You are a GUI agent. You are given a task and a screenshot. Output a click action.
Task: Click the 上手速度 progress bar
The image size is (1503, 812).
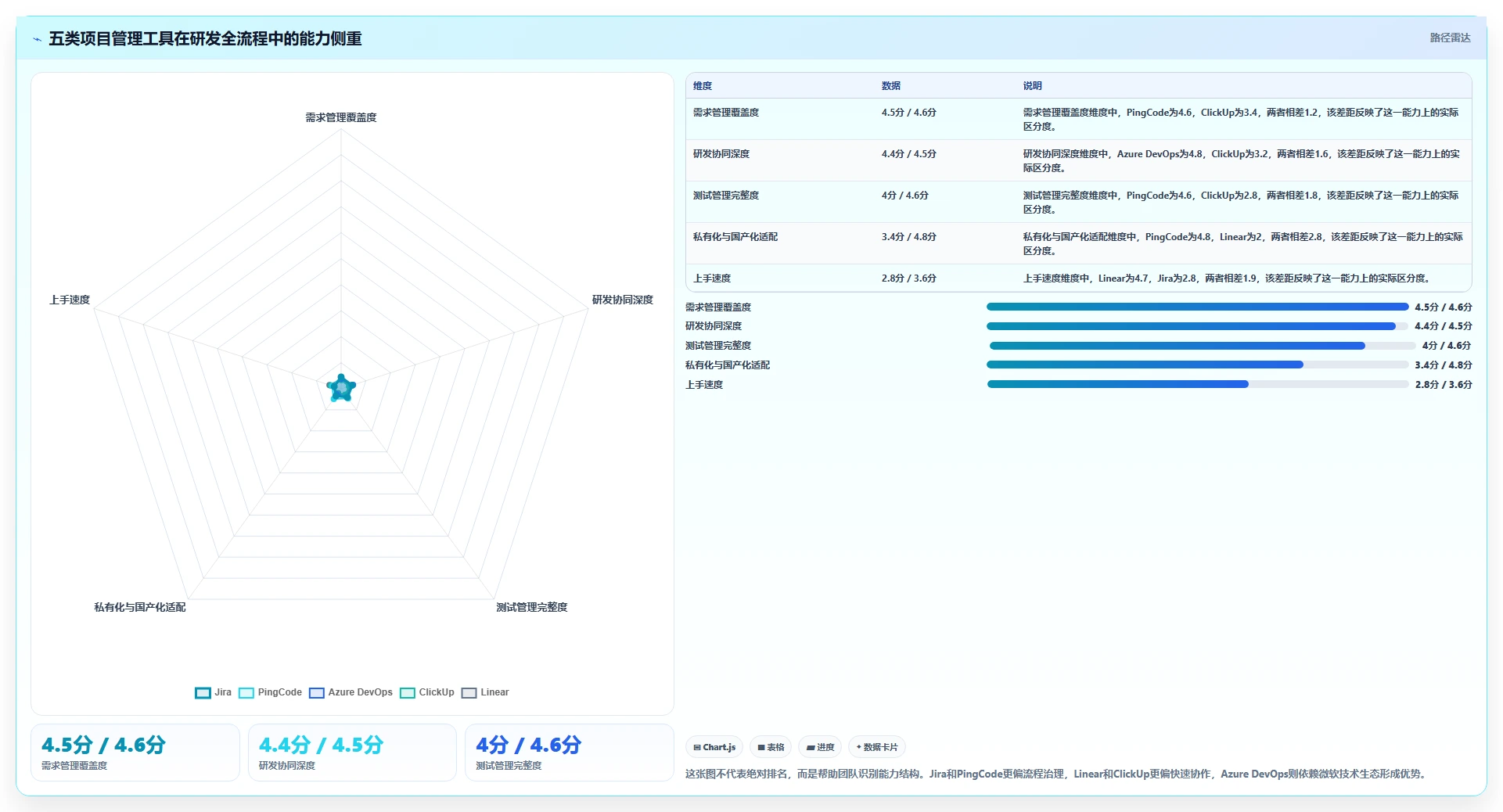pyautogui.click(x=1197, y=384)
